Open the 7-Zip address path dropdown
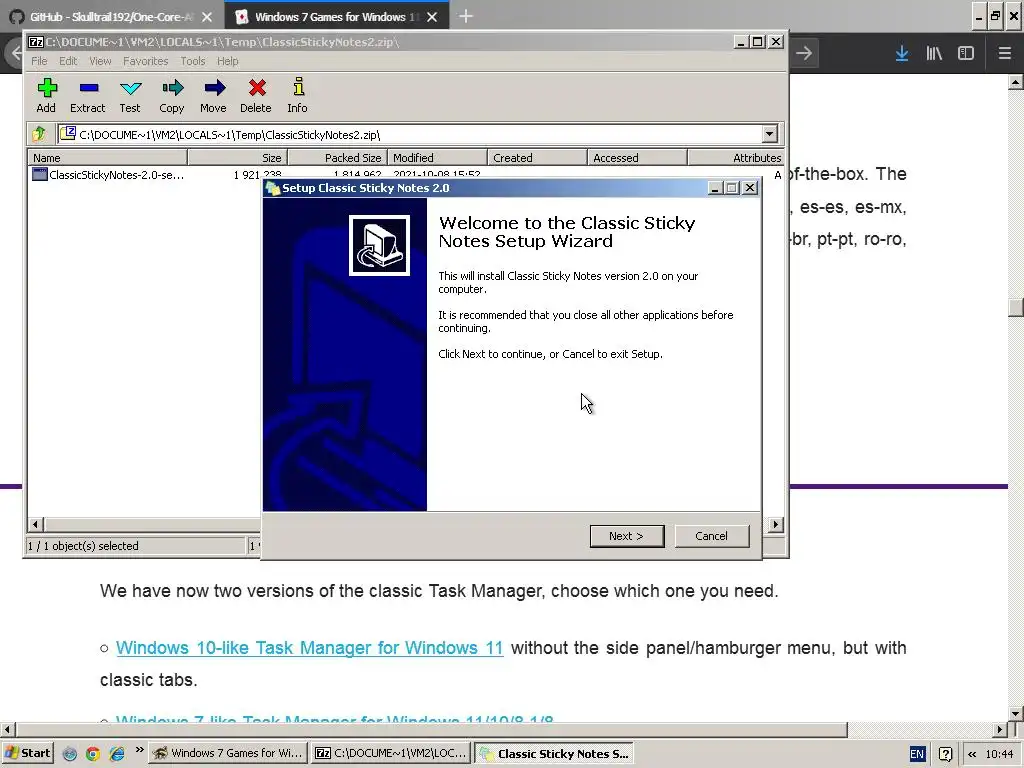 click(x=769, y=134)
